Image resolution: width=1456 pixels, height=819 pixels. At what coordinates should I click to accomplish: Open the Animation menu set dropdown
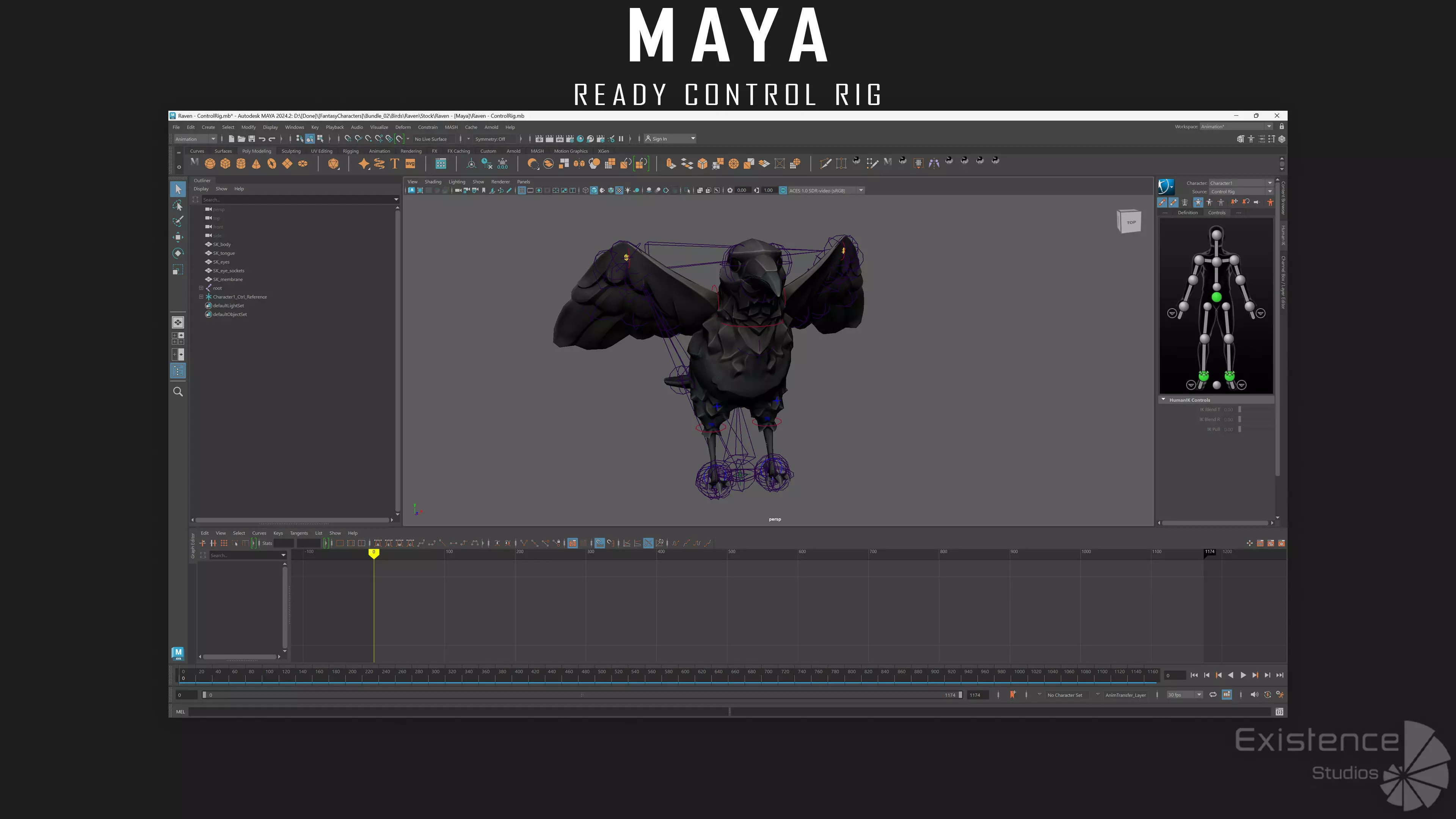(x=195, y=139)
